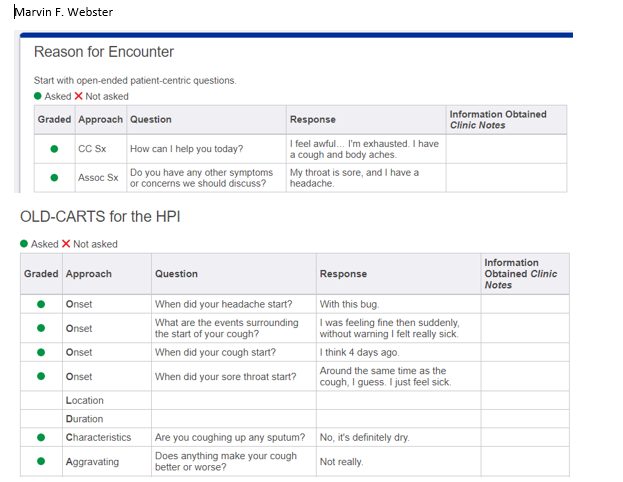Click the red X in first Asked legend
Image resolution: width=623 pixels, height=482 pixels.
pyautogui.click(x=78, y=96)
